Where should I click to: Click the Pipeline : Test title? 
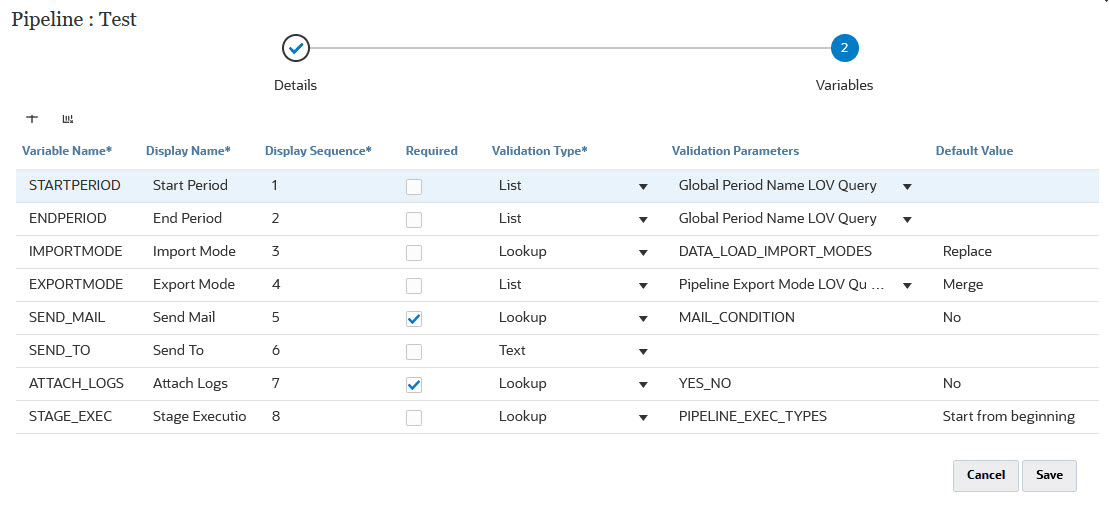pos(74,19)
